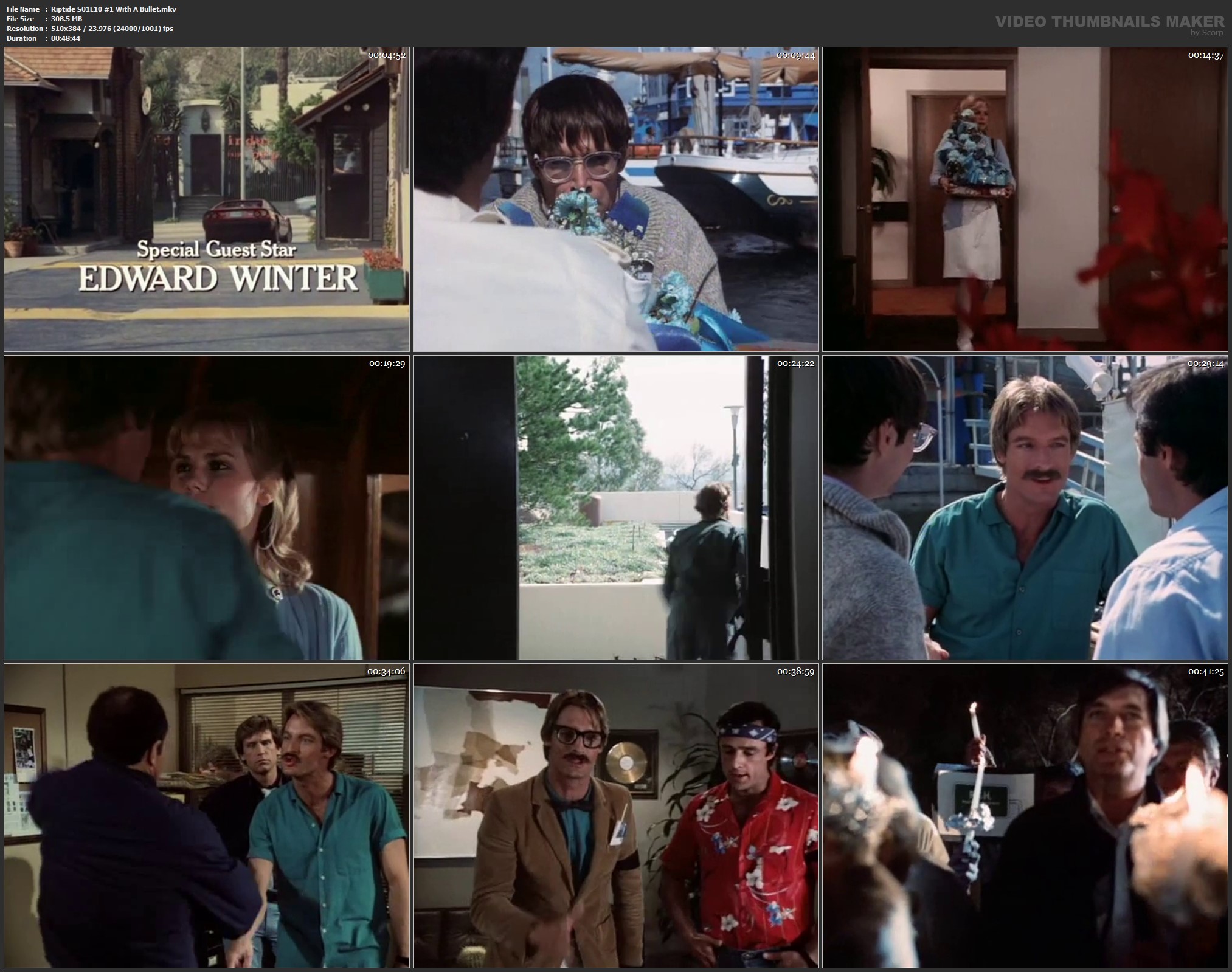Click the Duration 00:48:44 text
This screenshot has height=972, width=1232.
tap(66, 38)
